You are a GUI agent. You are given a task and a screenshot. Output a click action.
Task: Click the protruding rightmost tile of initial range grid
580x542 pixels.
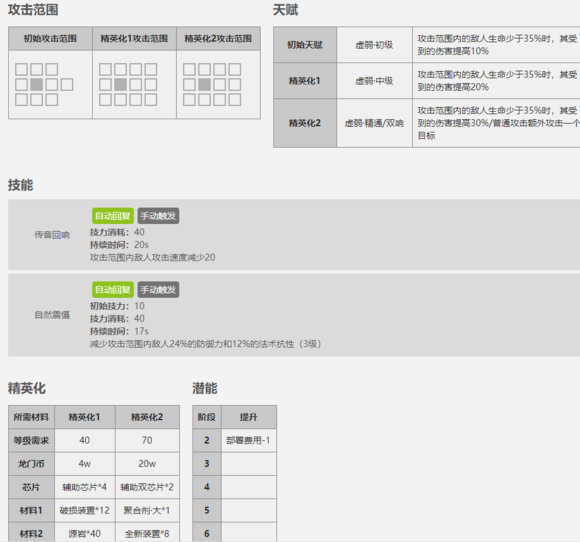67,84
